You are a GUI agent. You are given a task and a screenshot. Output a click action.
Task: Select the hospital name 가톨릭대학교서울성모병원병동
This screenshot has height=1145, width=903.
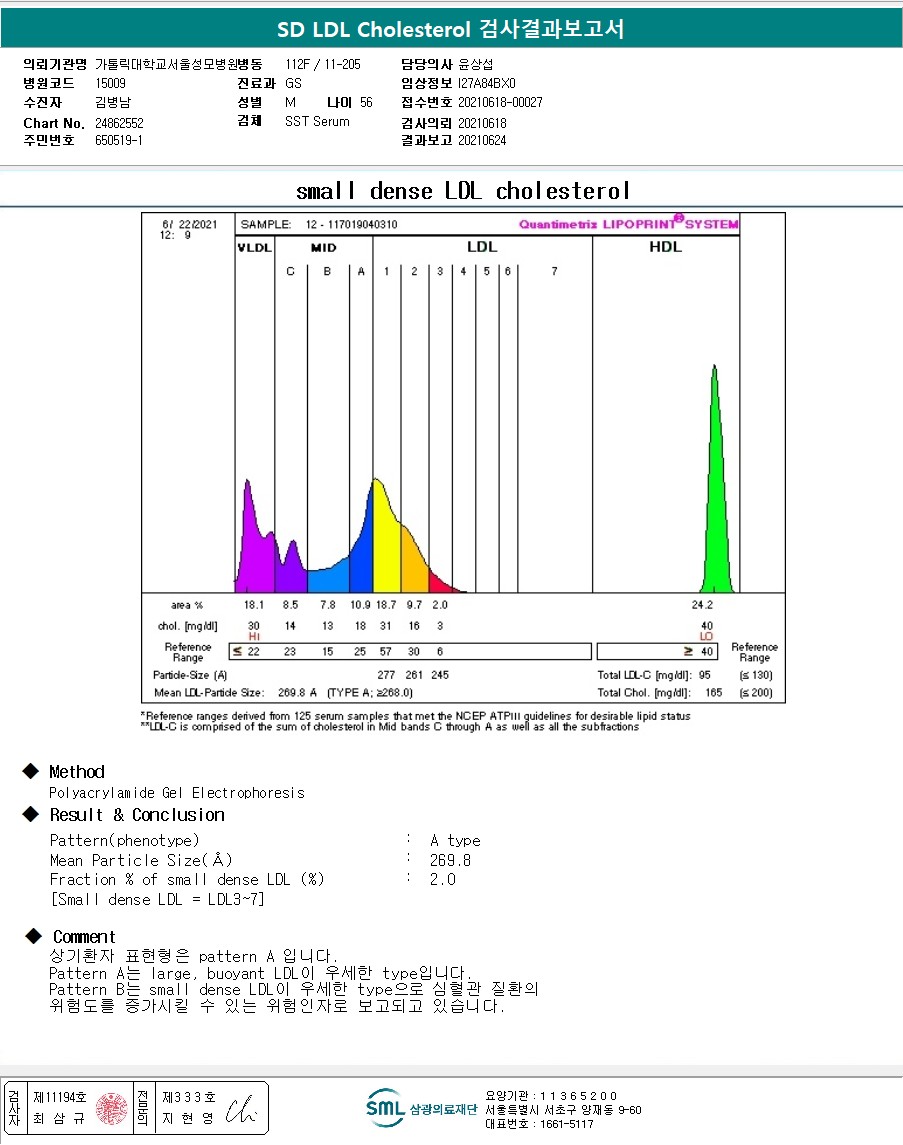(x=178, y=64)
